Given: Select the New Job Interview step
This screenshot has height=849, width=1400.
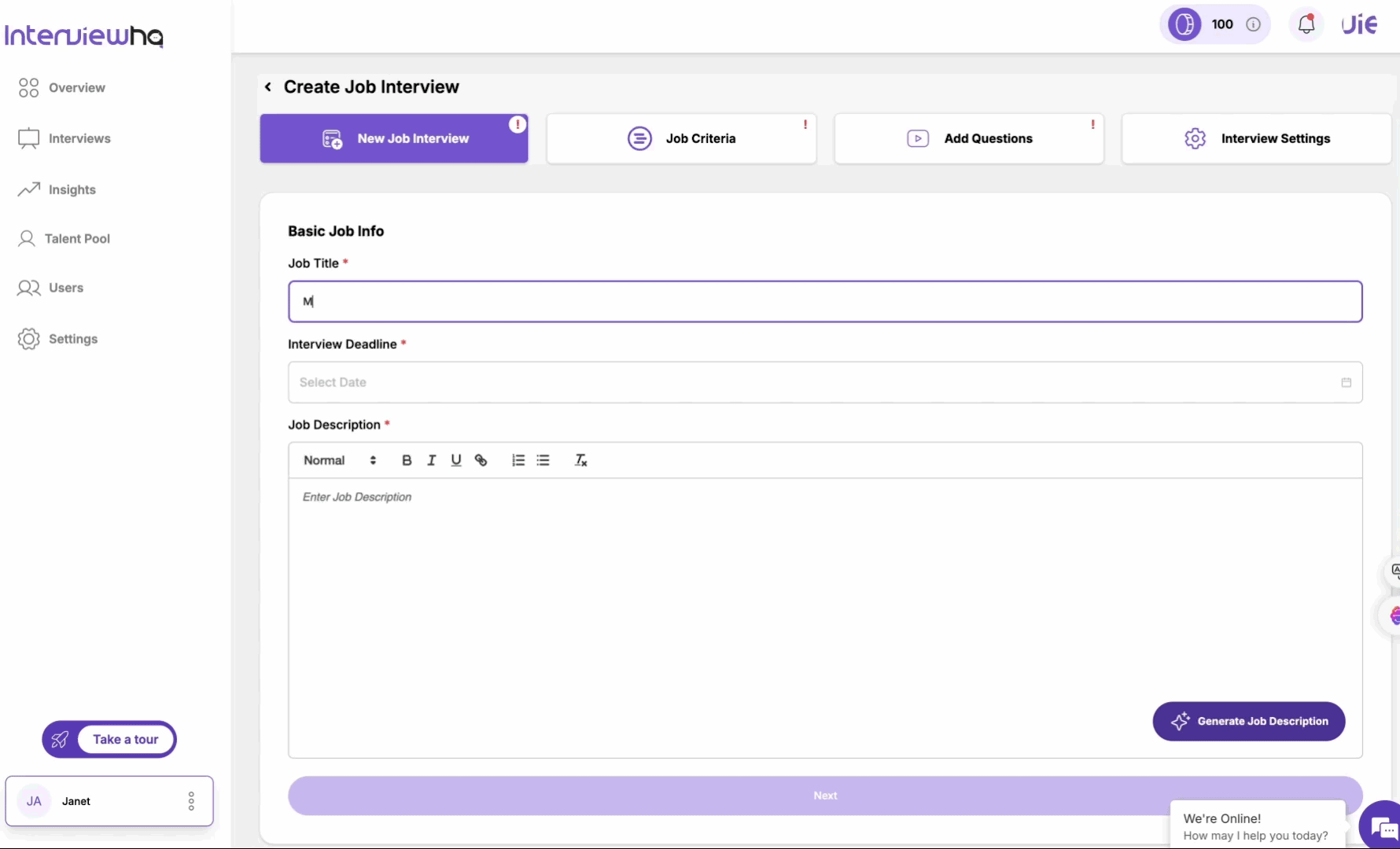Looking at the screenshot, I should [x=394, y=138].
